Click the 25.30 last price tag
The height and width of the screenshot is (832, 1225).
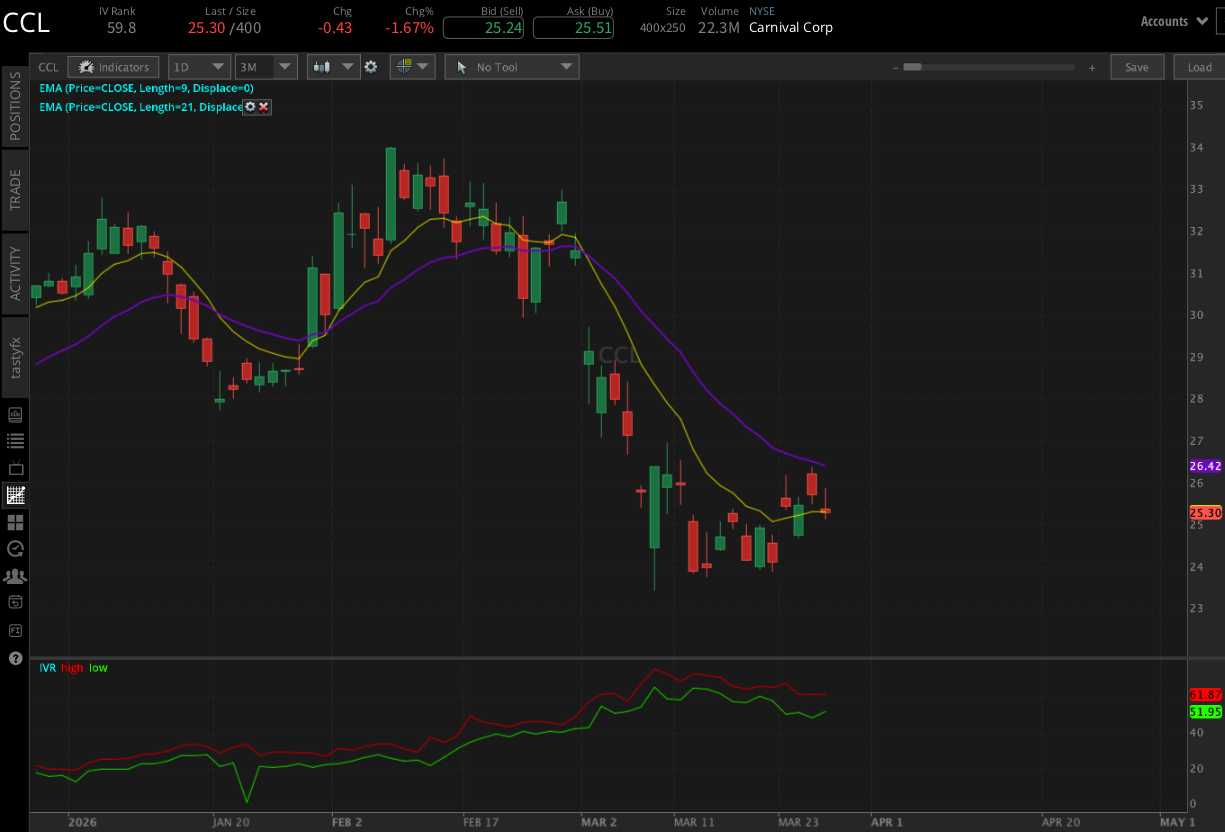[x=1205, y=512]
